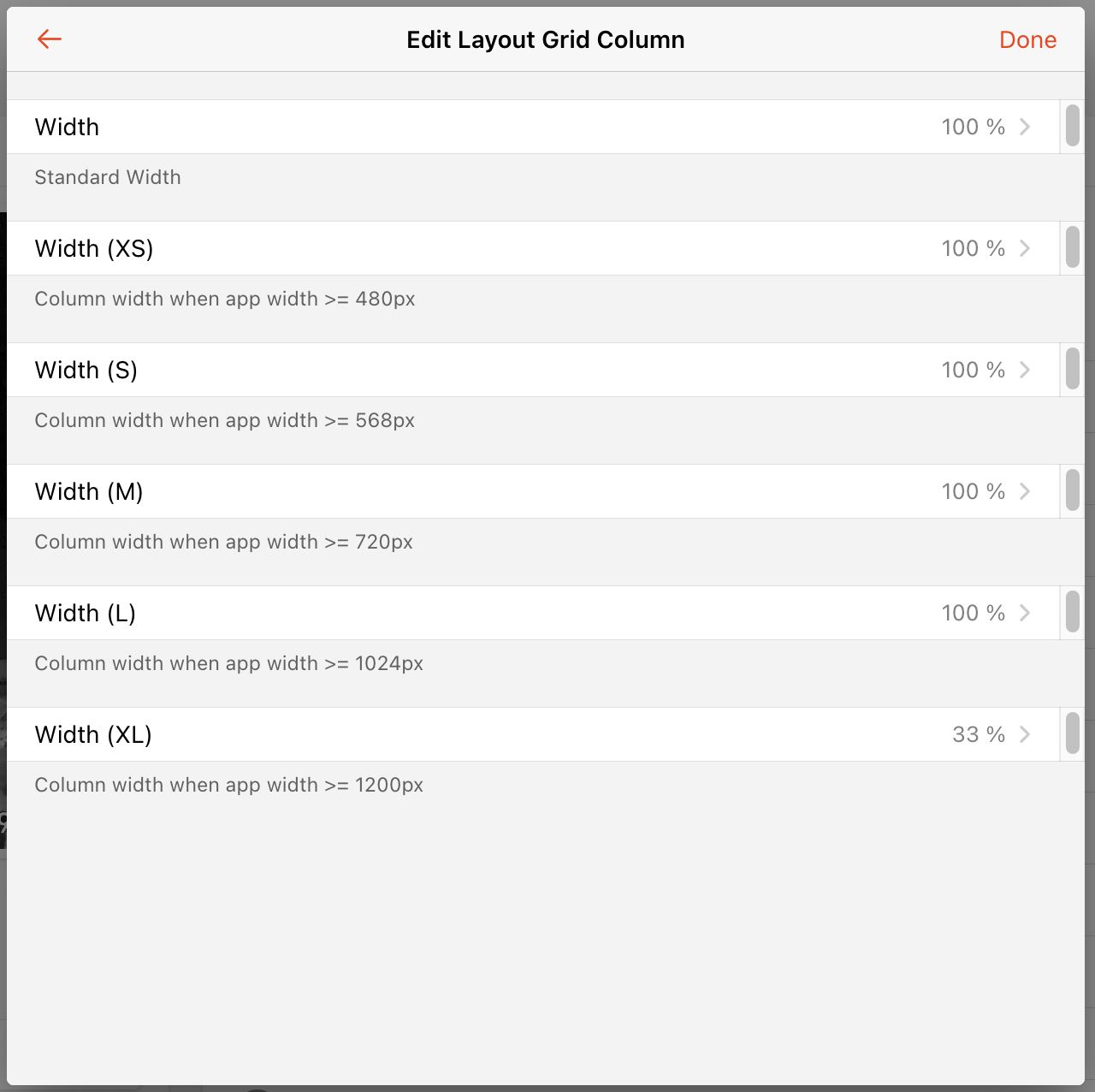
Task: Click the Edit Layout Grid Column title
Action: 546,39
